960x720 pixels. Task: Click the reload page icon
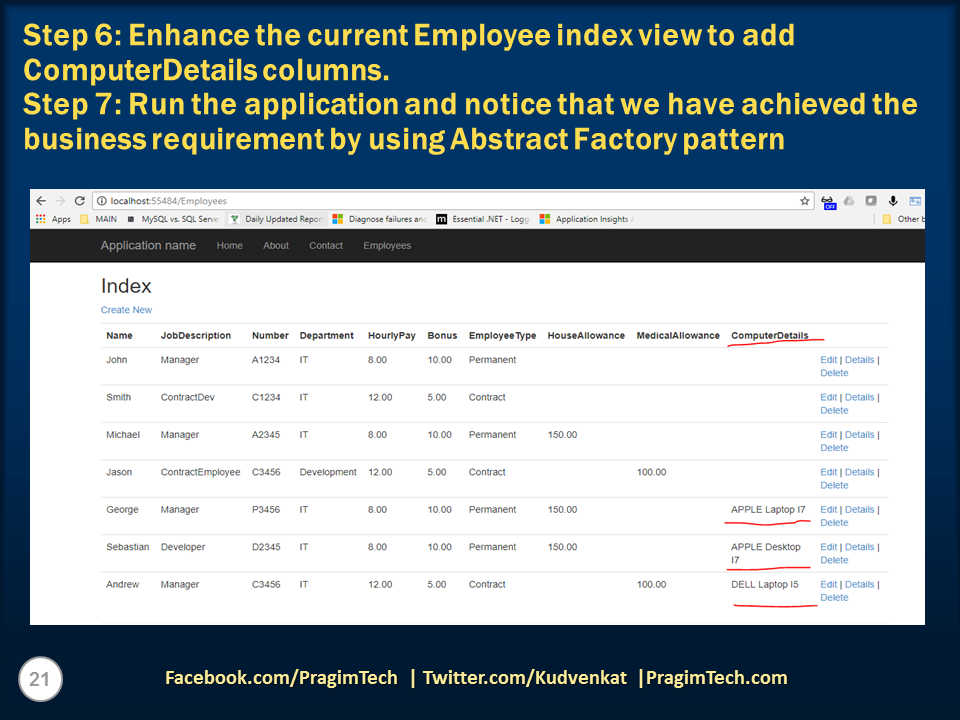[x=80, y=199]
